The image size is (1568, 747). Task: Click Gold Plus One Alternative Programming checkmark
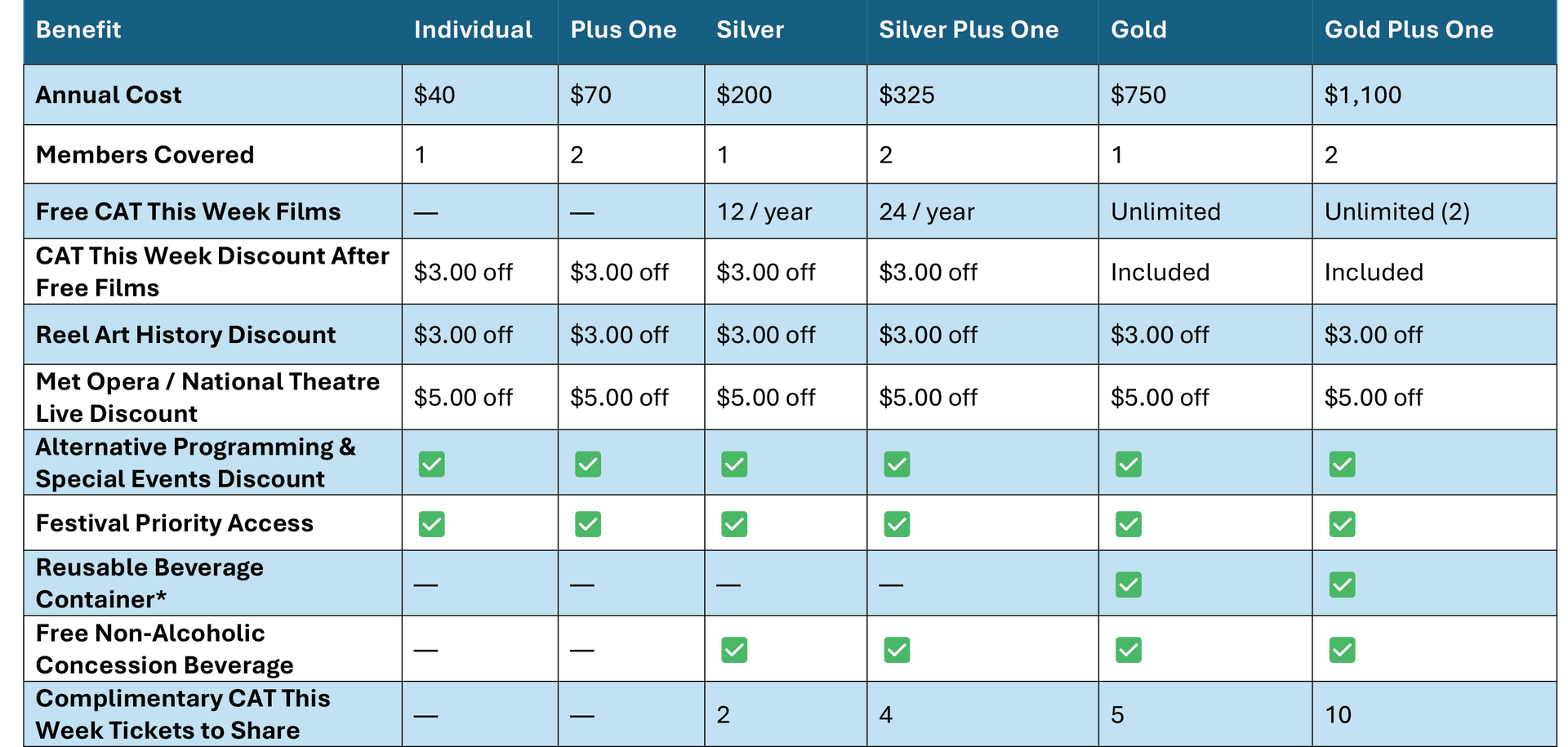(1342, 464)
